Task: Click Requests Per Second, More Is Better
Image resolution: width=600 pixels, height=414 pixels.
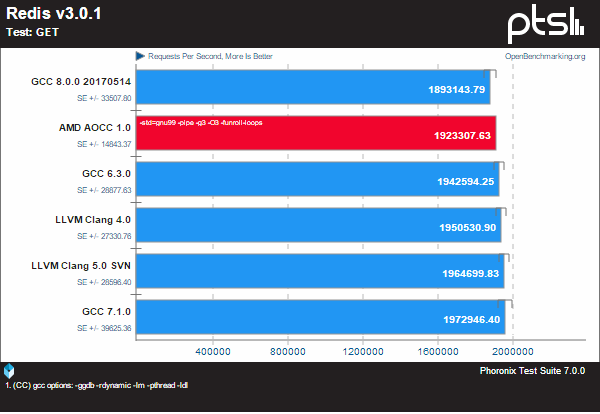Action: [x=210, y=56]
